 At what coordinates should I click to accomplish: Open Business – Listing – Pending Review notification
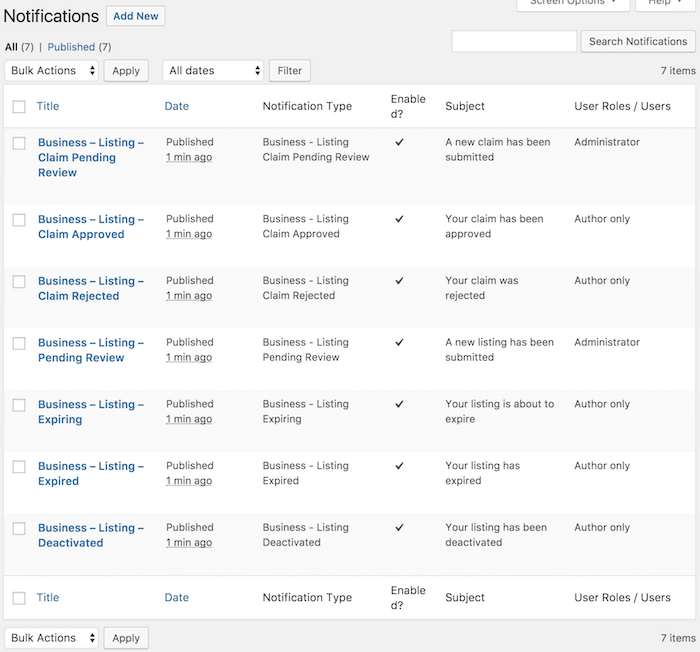coord(91,350)
